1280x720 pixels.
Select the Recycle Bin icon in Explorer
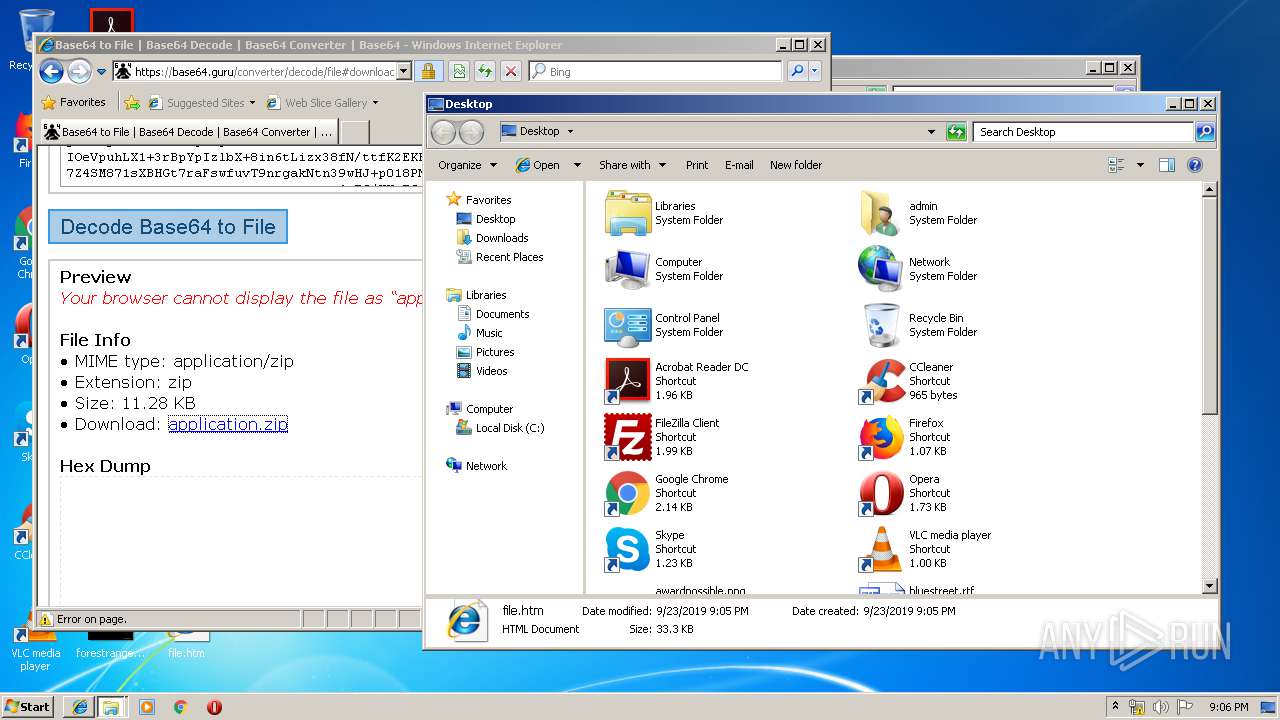[x=881, y=325]
